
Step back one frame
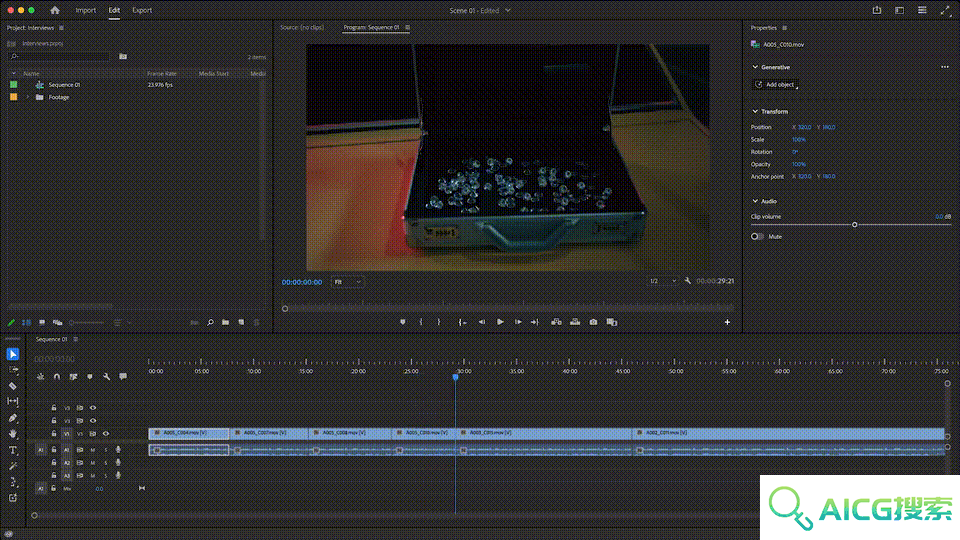(482, 322)
